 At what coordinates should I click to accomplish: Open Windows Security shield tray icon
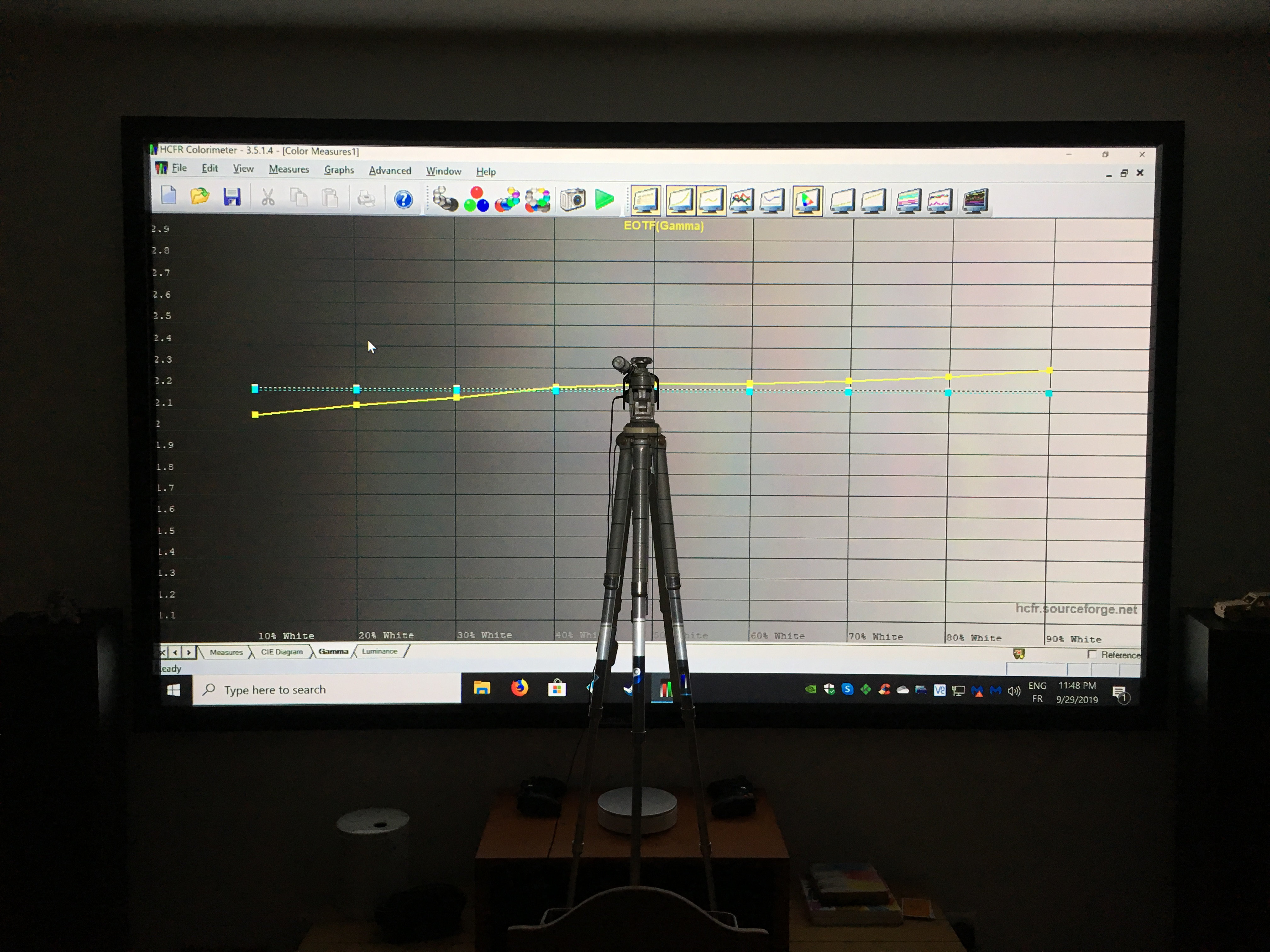tap(829, 689)
